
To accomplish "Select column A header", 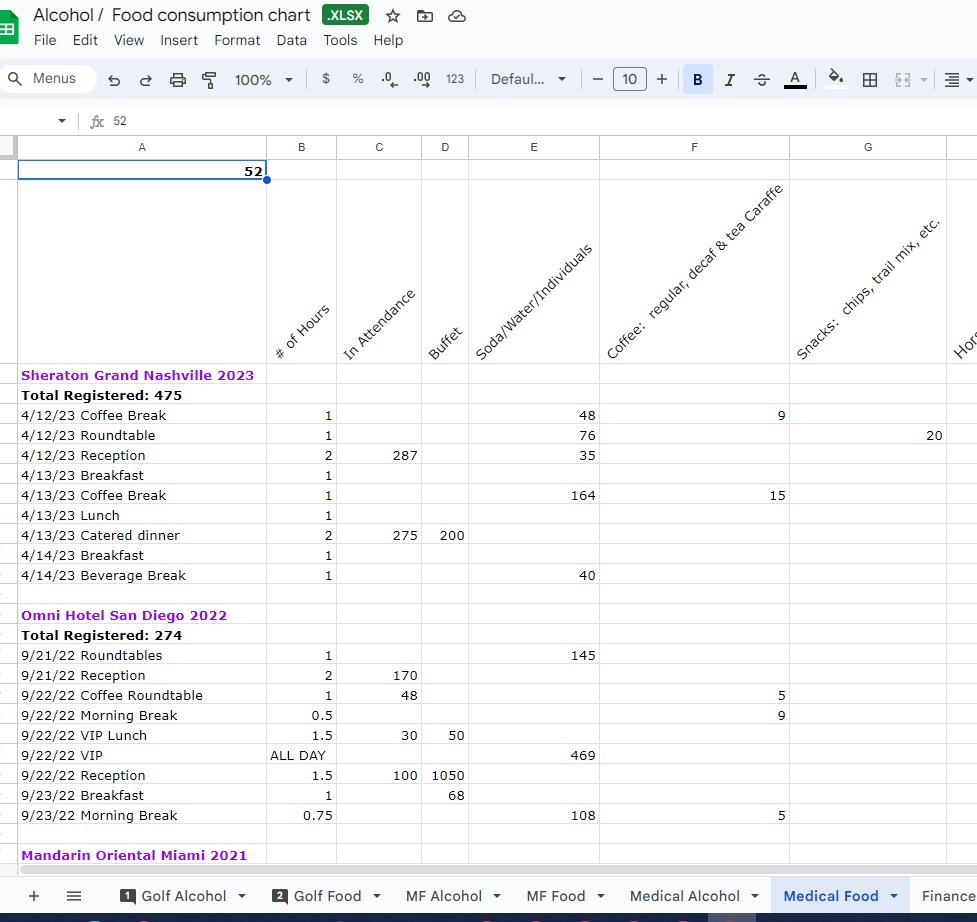I will (x=142, y=148).
